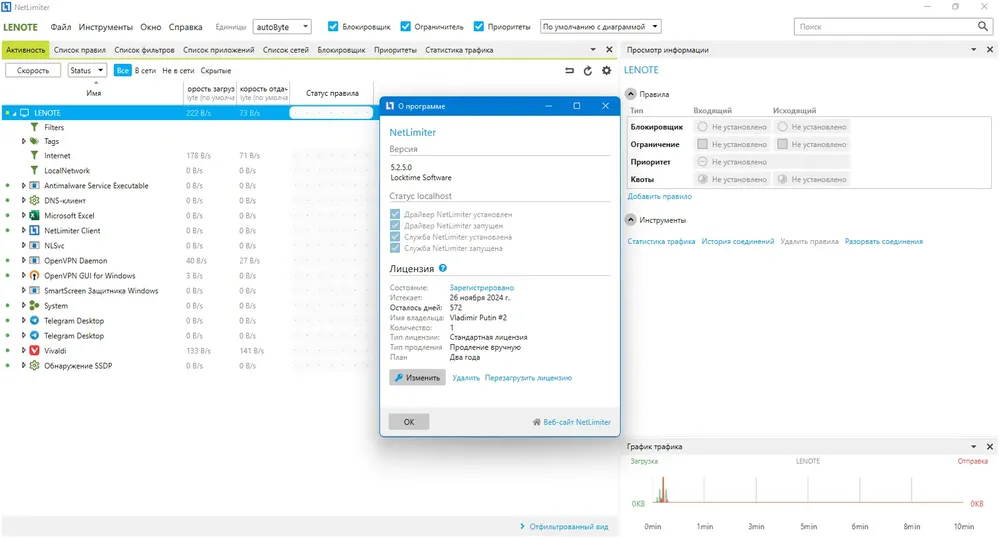The width and height of the screenshot is (1000, 538).
Task: Click the refresh icon in activity toolbar
Action: click(x=587, y=71)
